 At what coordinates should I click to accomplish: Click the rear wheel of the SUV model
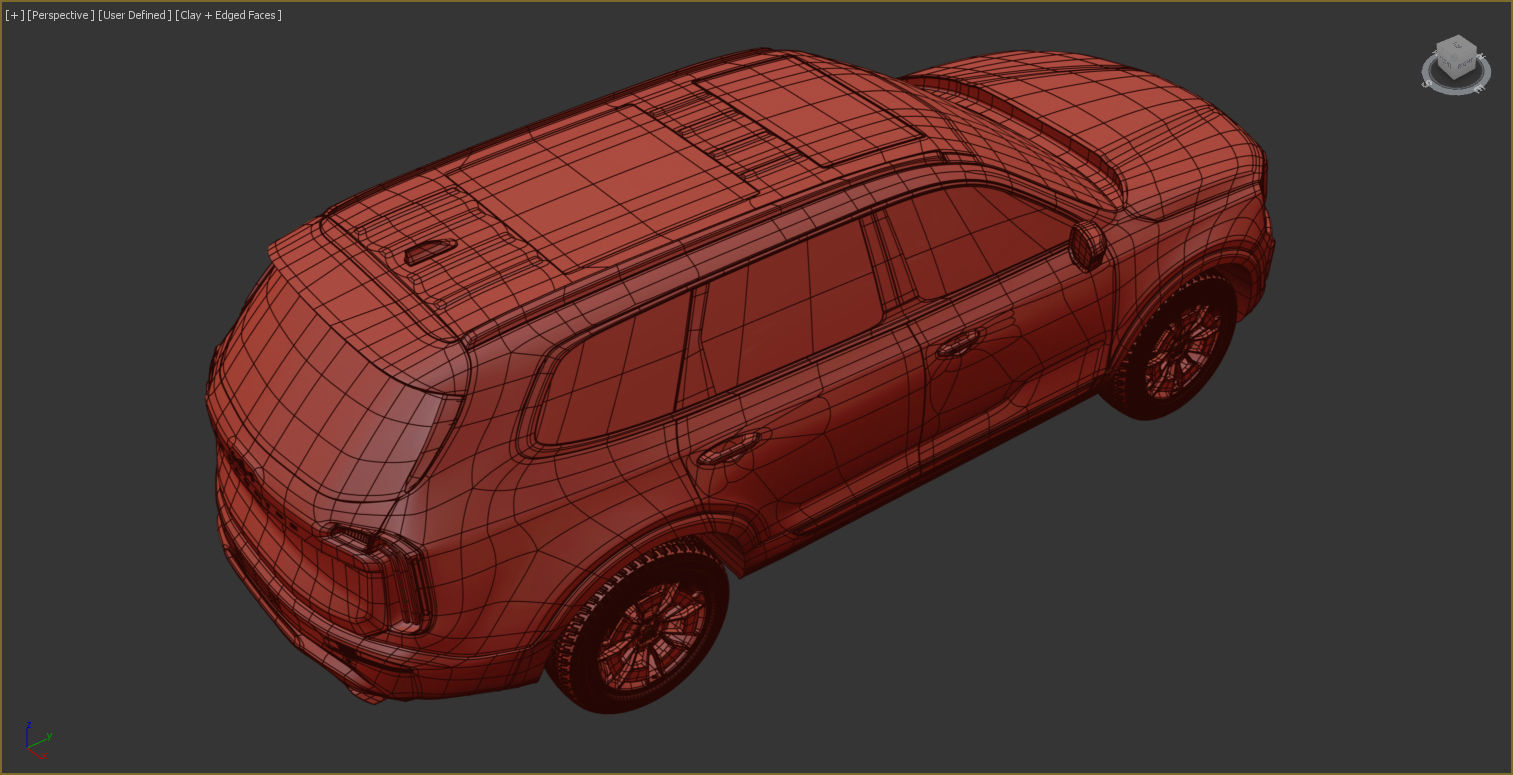(x=641, y=628)
